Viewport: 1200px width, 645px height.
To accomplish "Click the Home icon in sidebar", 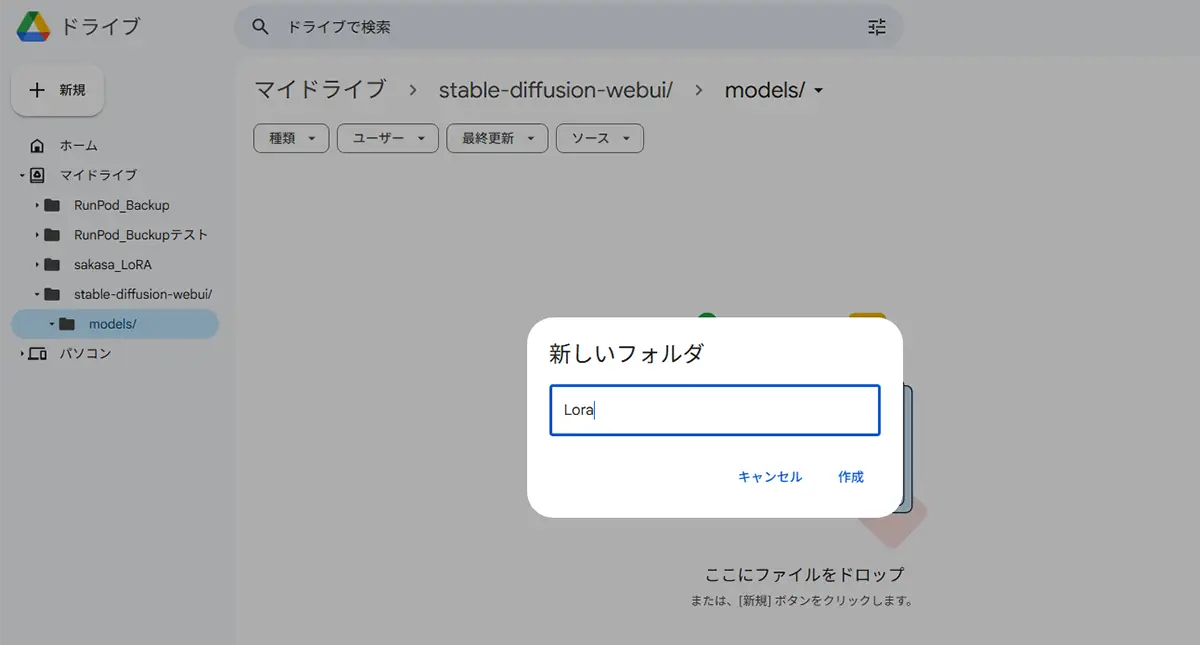I will click(37, 145).
